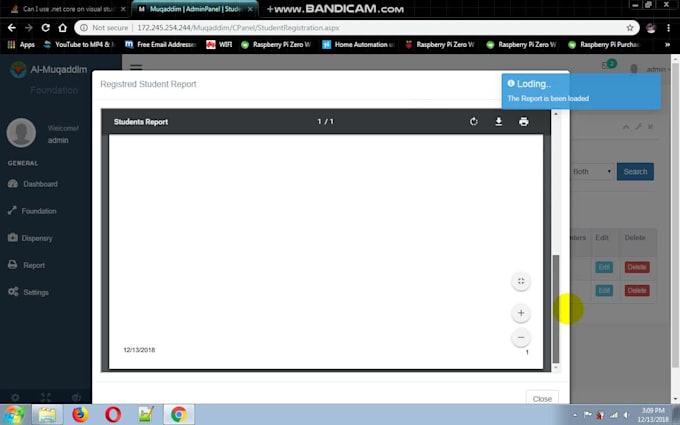
Task: Click the address bar URL
Action: (238, 28)
